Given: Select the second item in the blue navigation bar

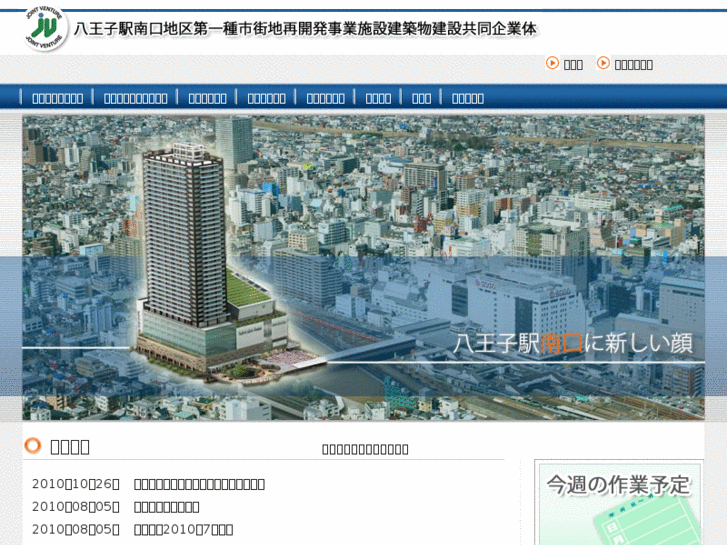Looking at the screenshot, I should tap(135, 98).
